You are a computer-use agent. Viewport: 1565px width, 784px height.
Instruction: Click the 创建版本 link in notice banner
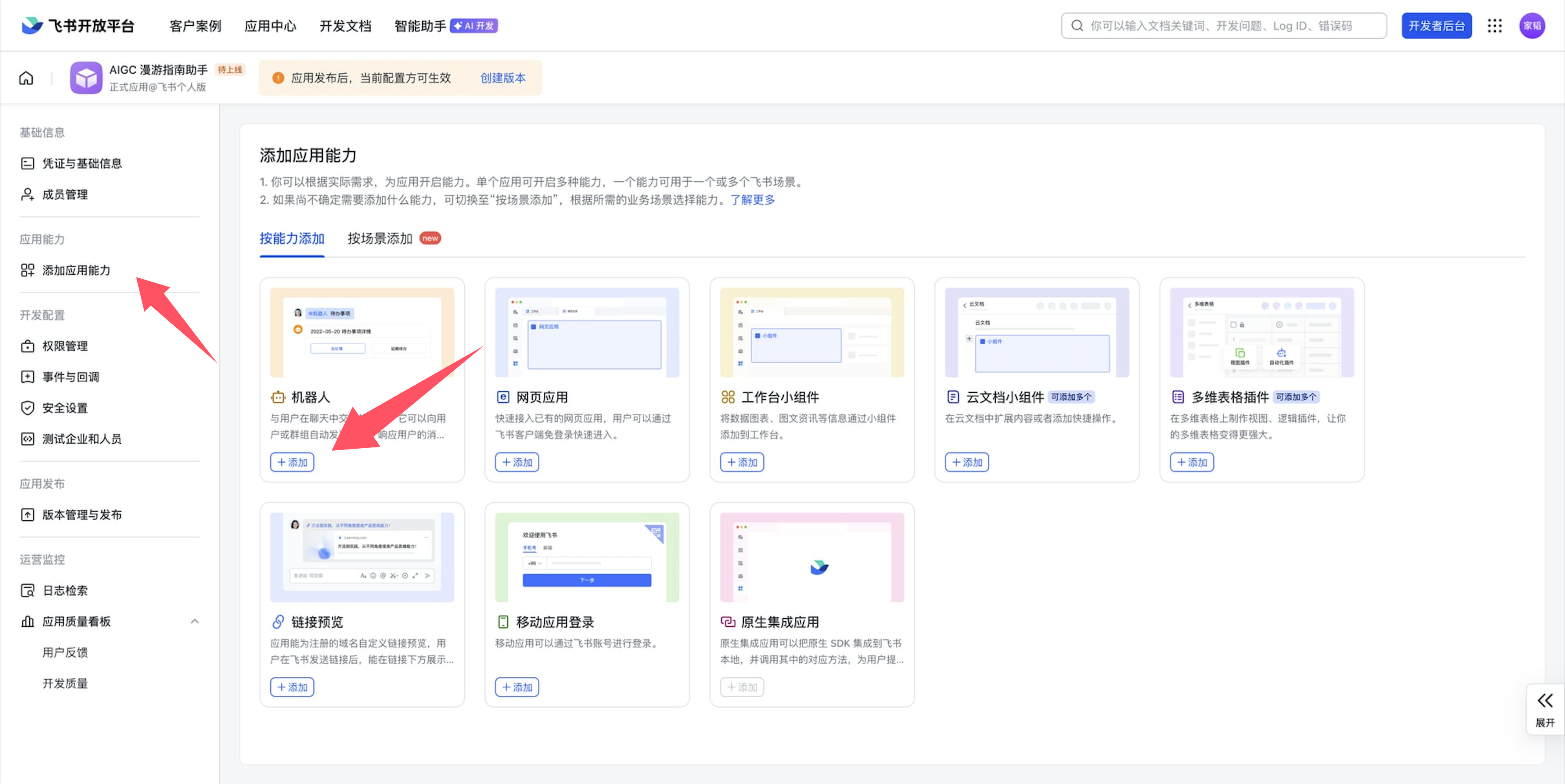pos(503,78)
